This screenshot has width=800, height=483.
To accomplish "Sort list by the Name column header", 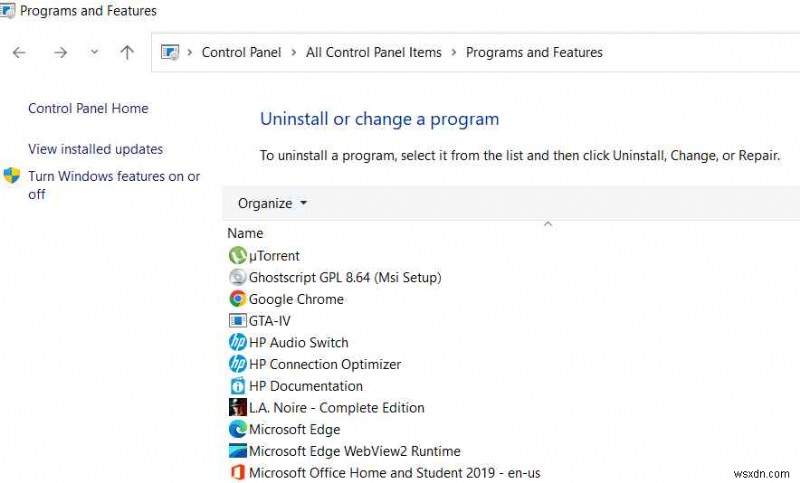I will coord(245,233).
